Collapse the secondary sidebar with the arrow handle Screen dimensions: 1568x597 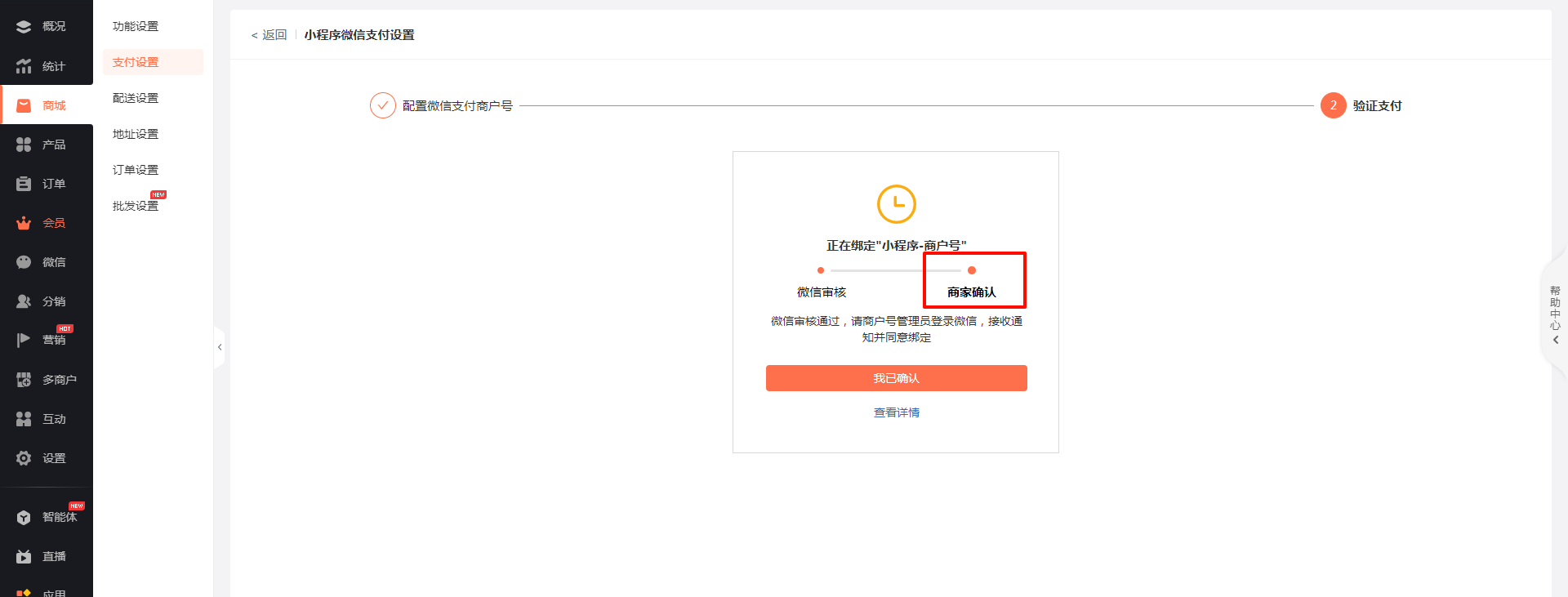pos(220,347)
